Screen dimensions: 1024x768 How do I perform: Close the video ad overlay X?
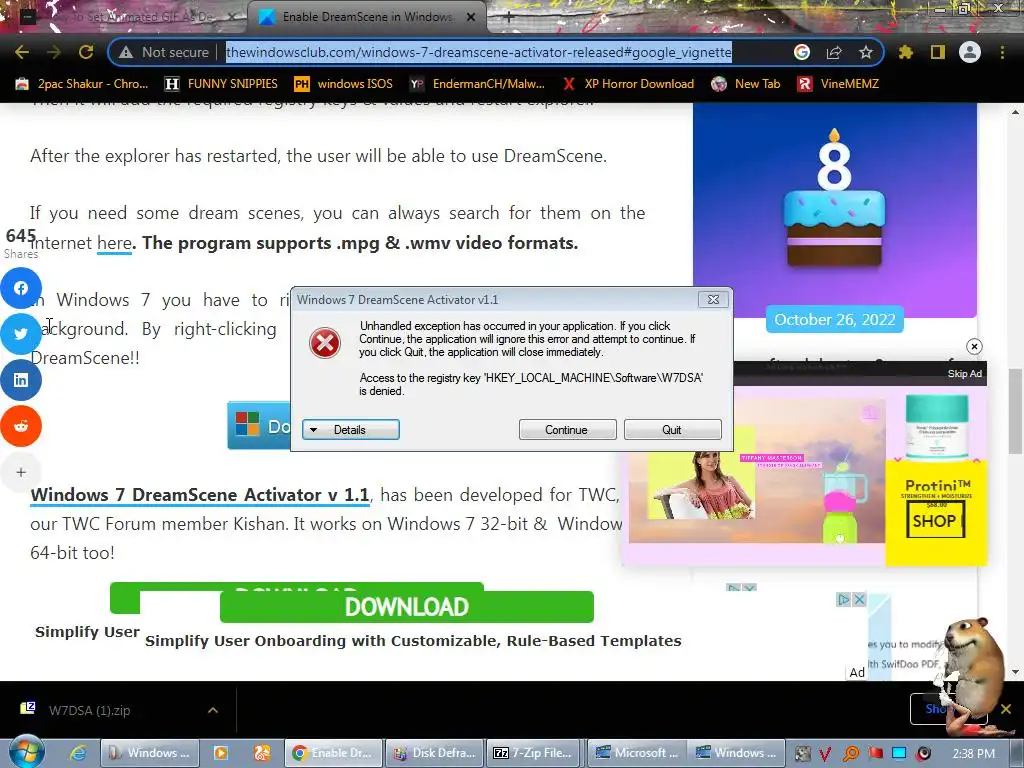tap(974, 346)
